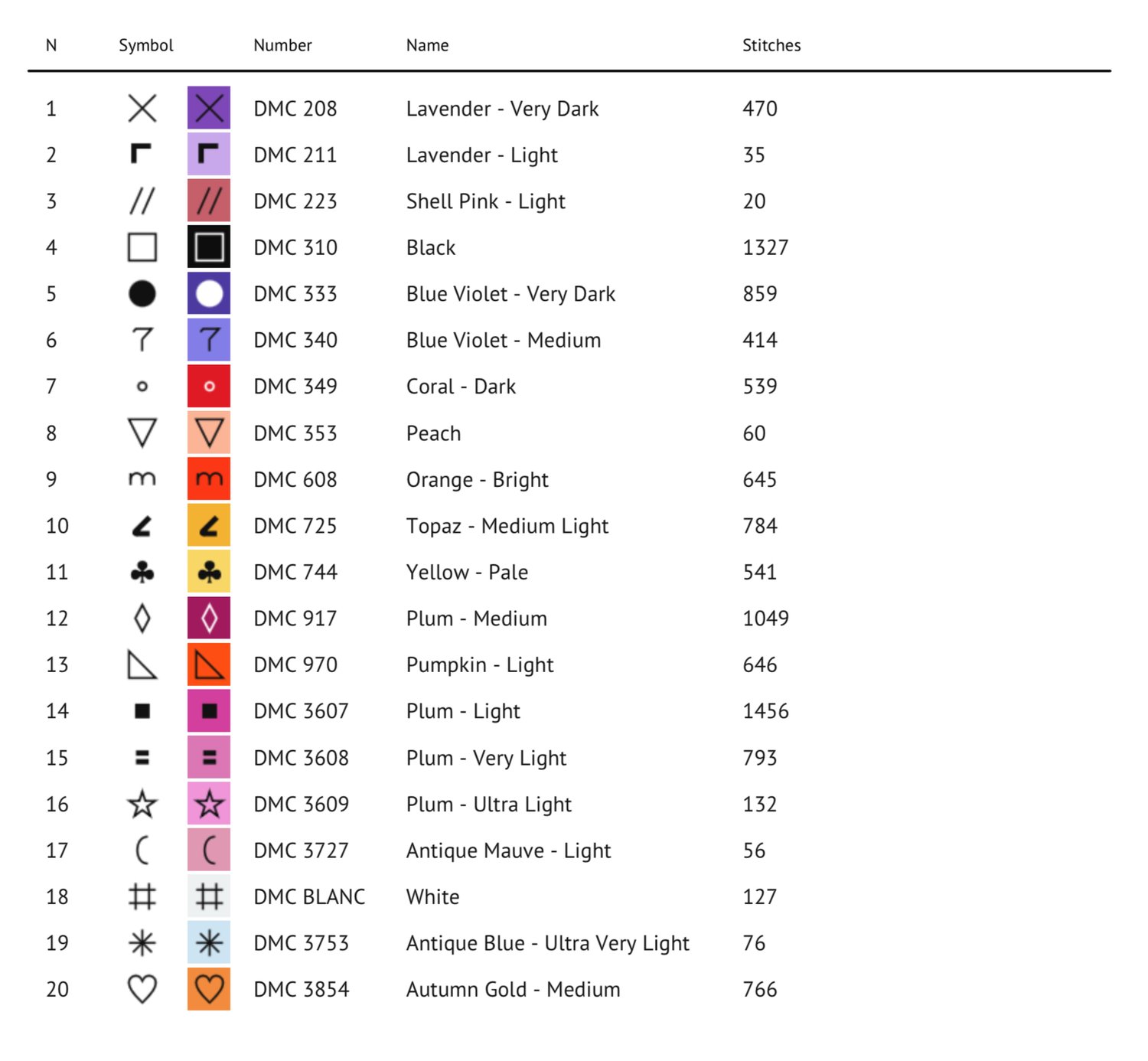Select the Plum - Light name text
1148x1061 pixels.
point(463,711)
